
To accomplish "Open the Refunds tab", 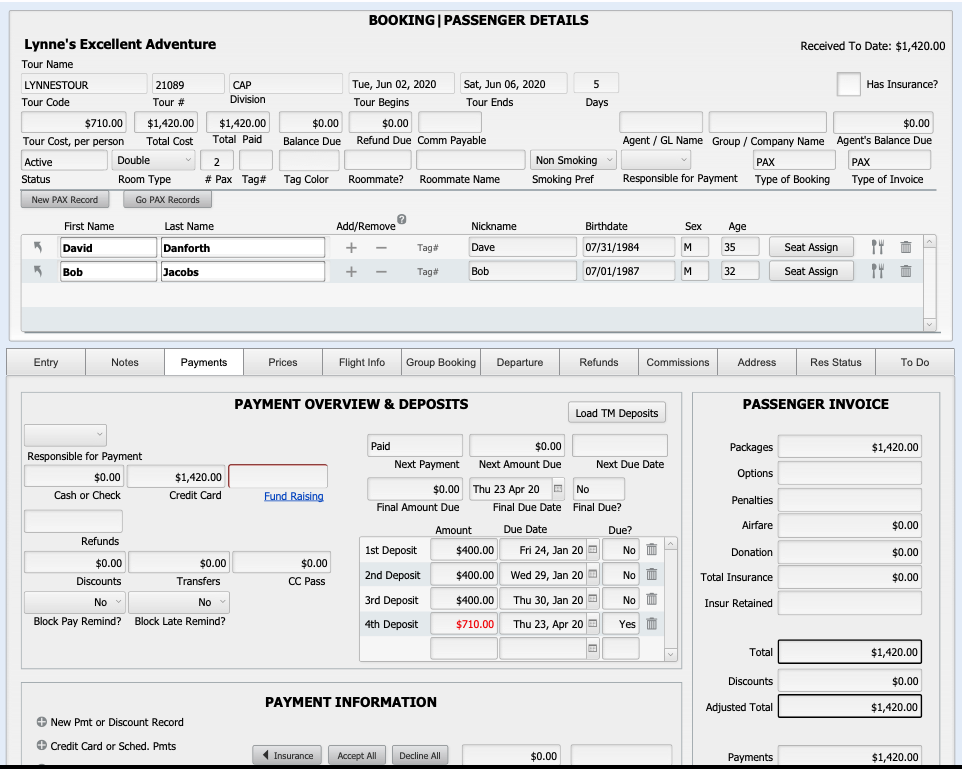I will (599, 362).
